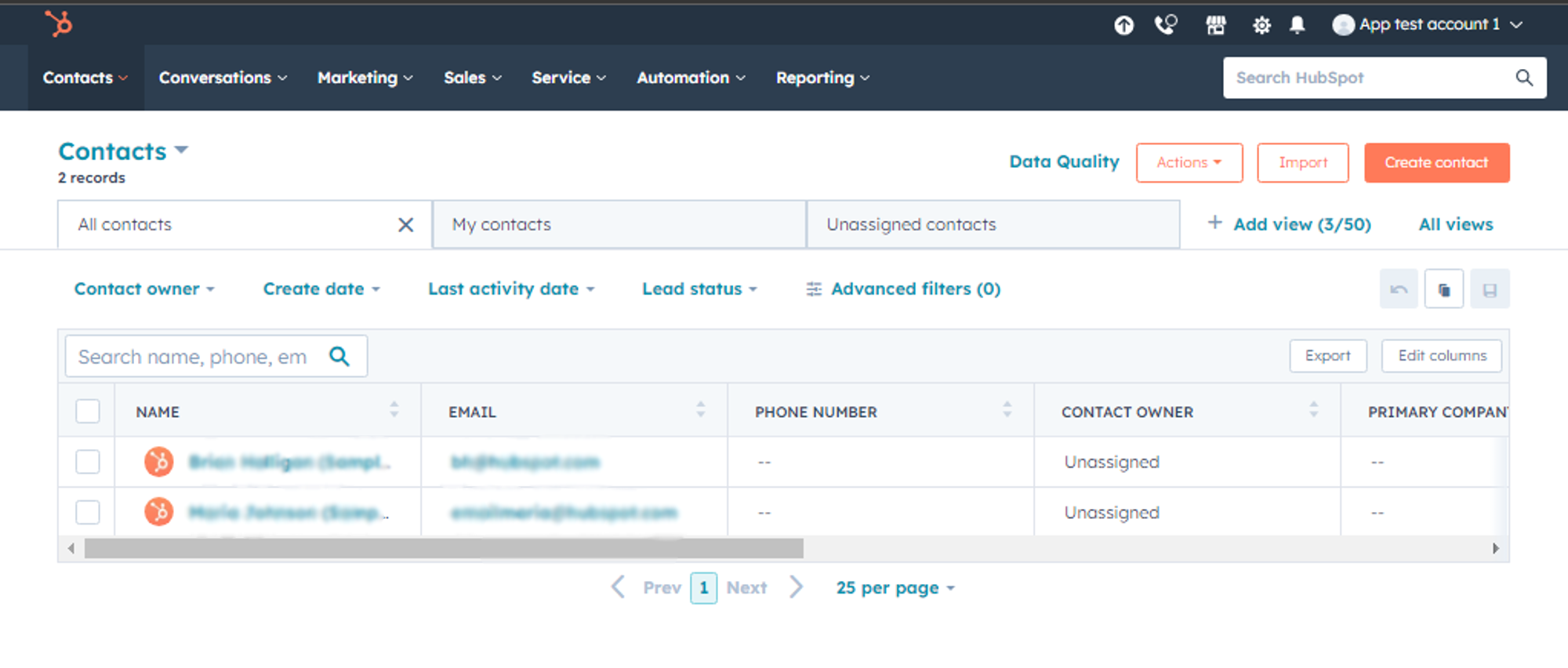Open the Lead status filter
This screenshot has width=1568, height=668.
pyautogui.click(x=700, y=289)
